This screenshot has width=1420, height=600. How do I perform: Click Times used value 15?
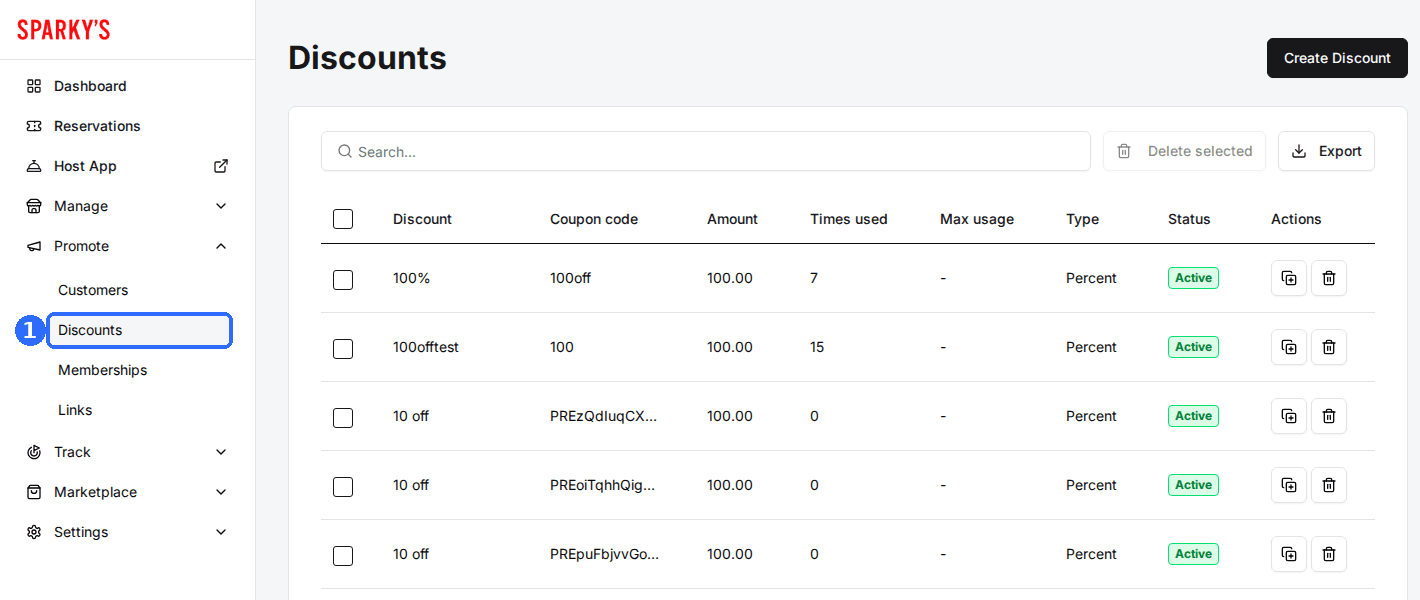(x=817, y=347)
